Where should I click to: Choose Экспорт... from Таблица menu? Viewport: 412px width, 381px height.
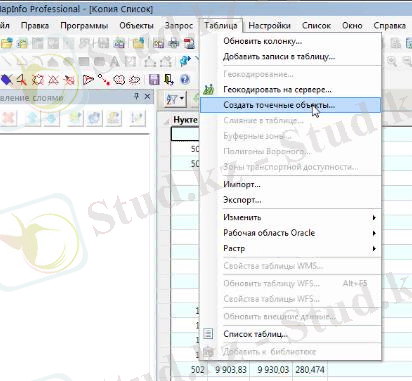[290, 200]
